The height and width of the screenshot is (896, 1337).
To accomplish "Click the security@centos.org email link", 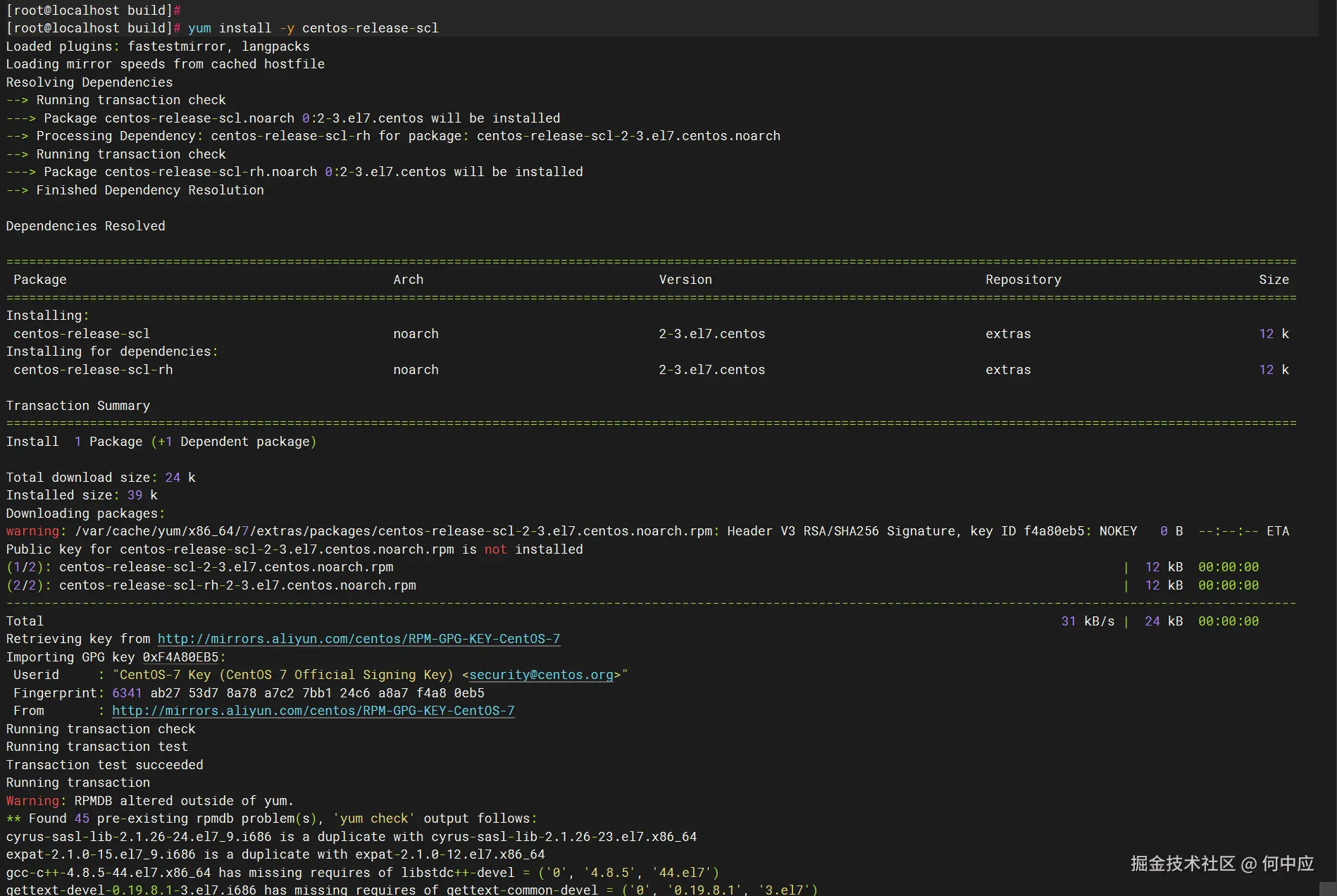I will [x=541, y=675].
